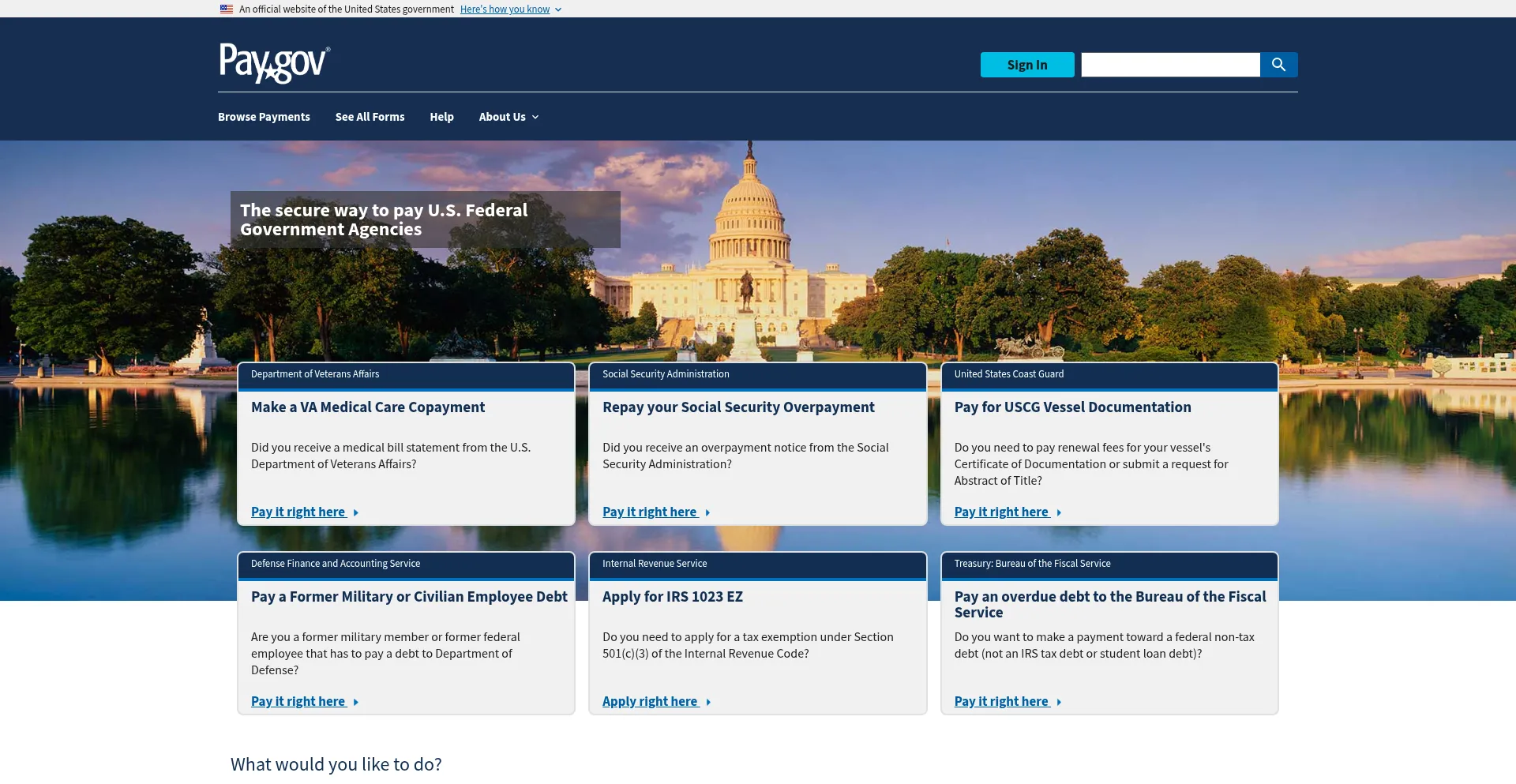1516x784 pixels.
Task: Expand the About Us menu
Action: pos(508,117)
